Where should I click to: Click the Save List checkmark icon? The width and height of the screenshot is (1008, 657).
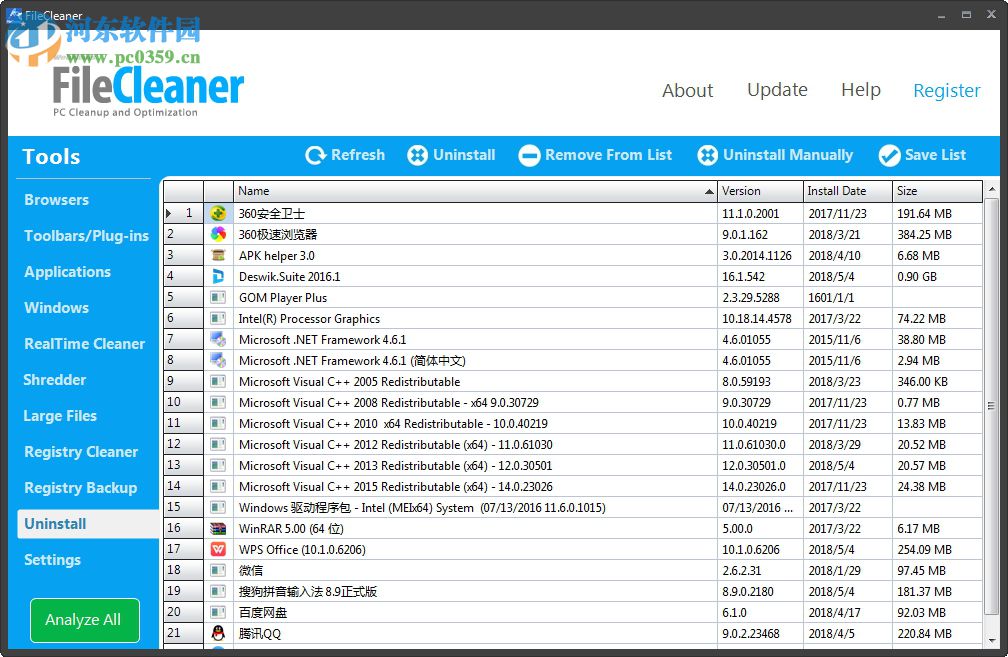tap(889, 155)
